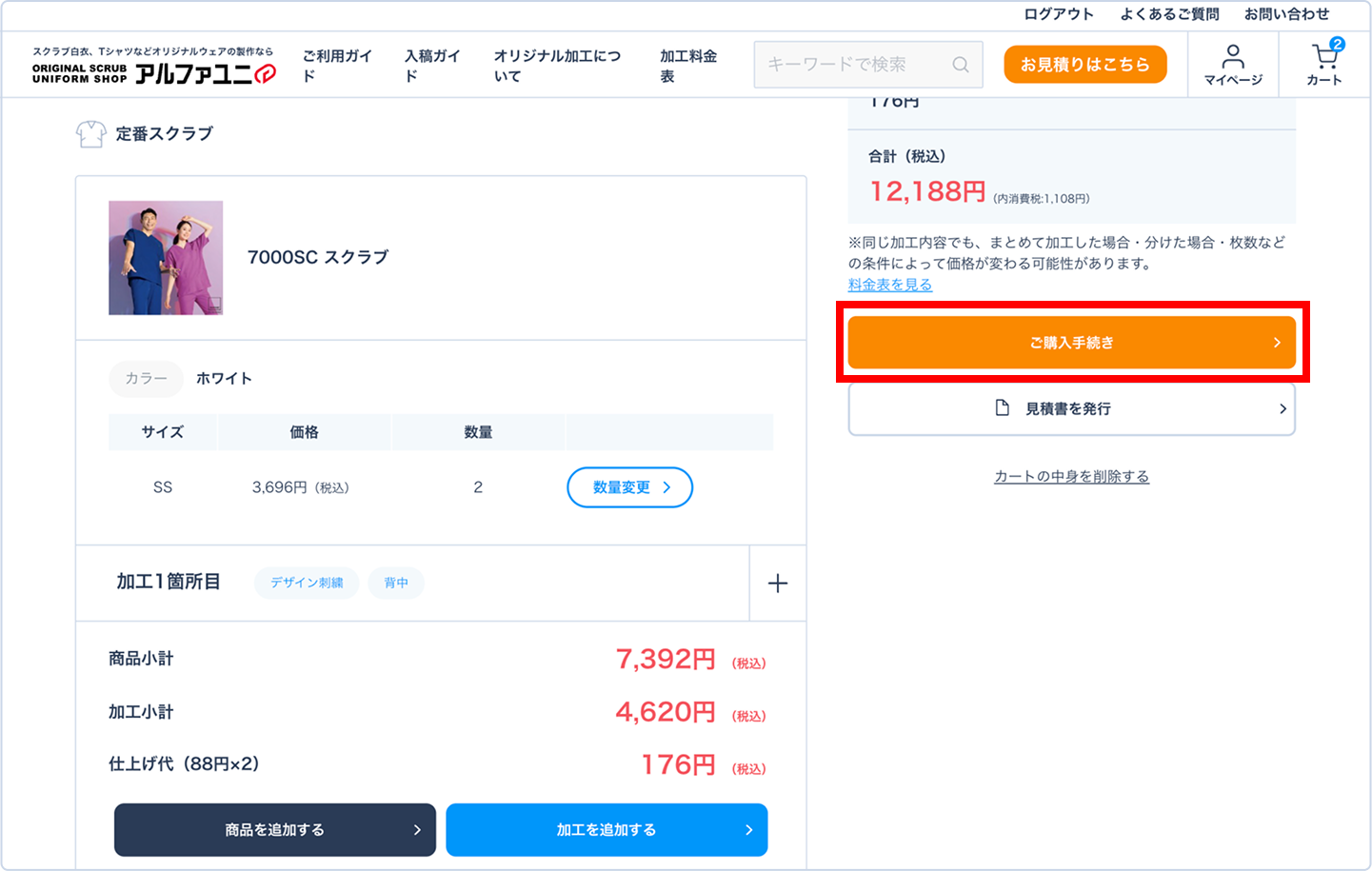Click カートの中身を削除する link
The image size is (1372, 871).
tap(1071, 476)
